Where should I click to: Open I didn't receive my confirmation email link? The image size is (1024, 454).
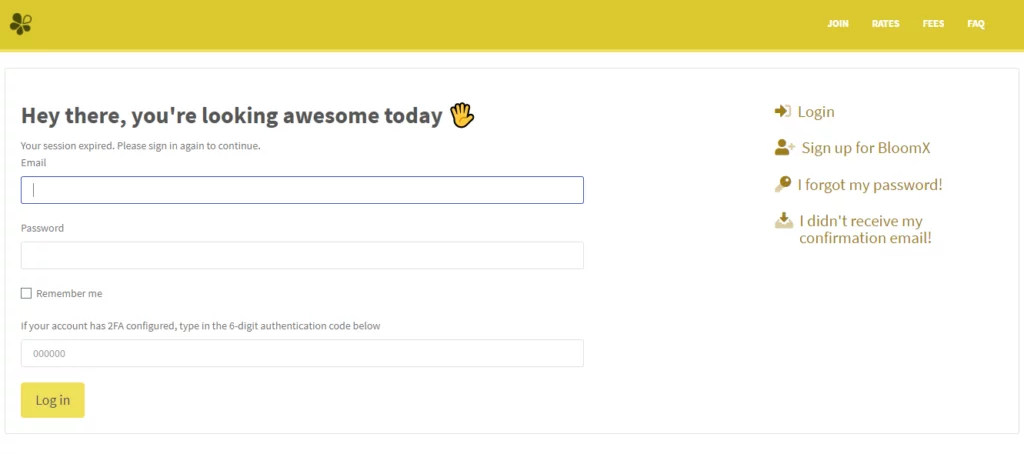[x=865, y=229]
